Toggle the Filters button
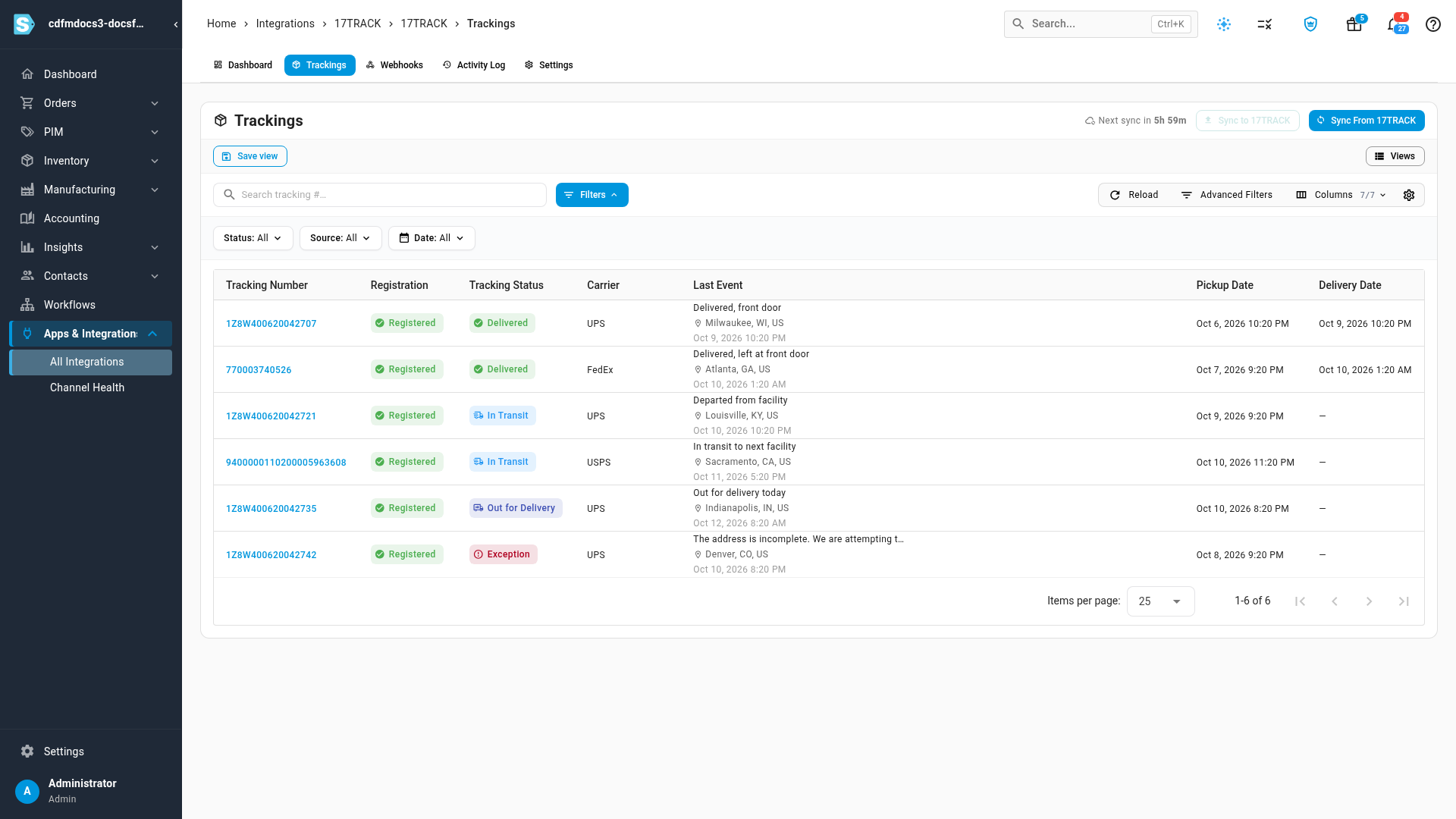 pyautogui.click(x=591, y=195)
